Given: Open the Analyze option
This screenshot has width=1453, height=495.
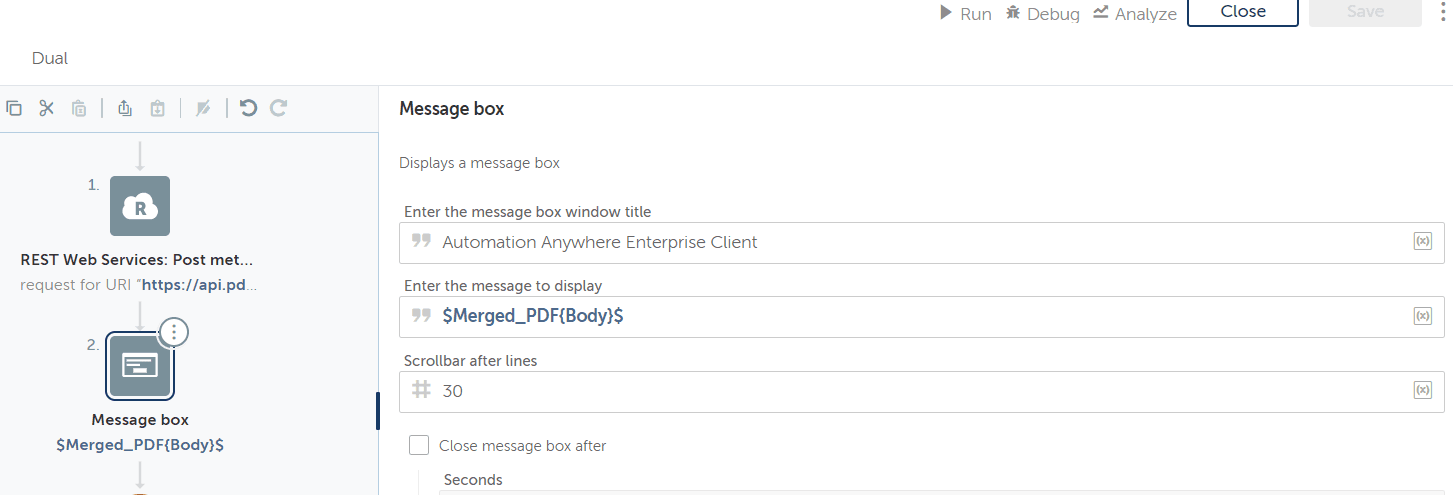Looking at the screenshot, I should tap(1134, 14).
